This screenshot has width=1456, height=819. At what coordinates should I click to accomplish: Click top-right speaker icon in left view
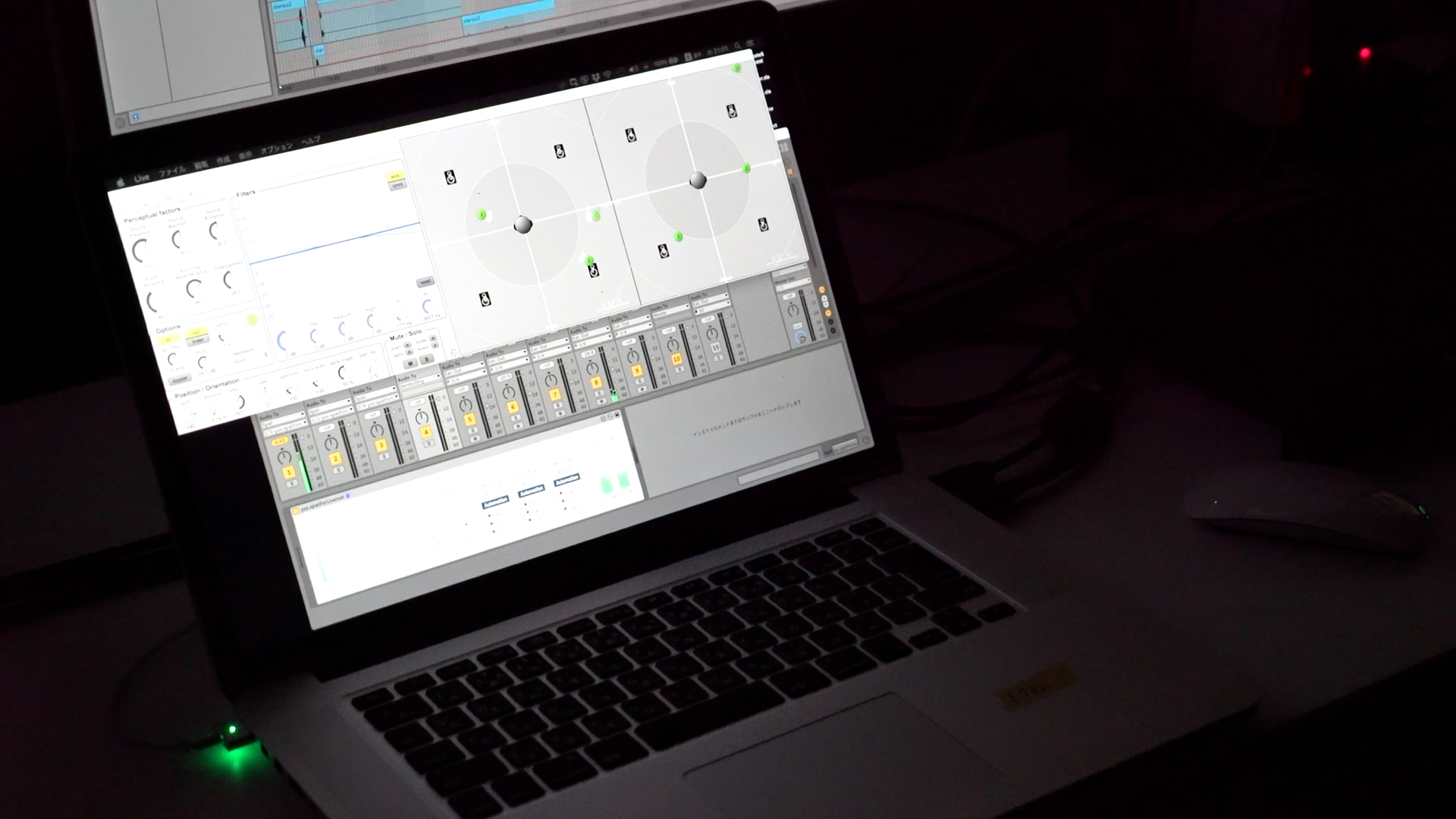tap(560, 151)
